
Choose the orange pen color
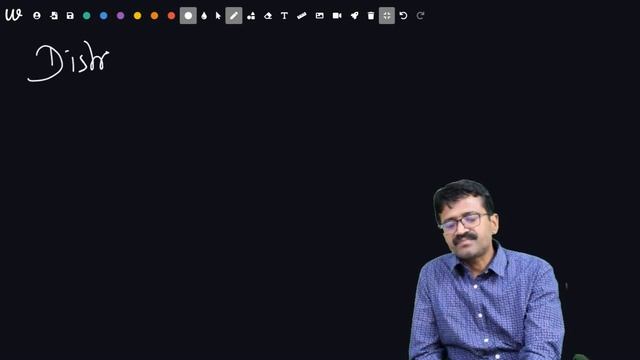click(x=154, y=16)
